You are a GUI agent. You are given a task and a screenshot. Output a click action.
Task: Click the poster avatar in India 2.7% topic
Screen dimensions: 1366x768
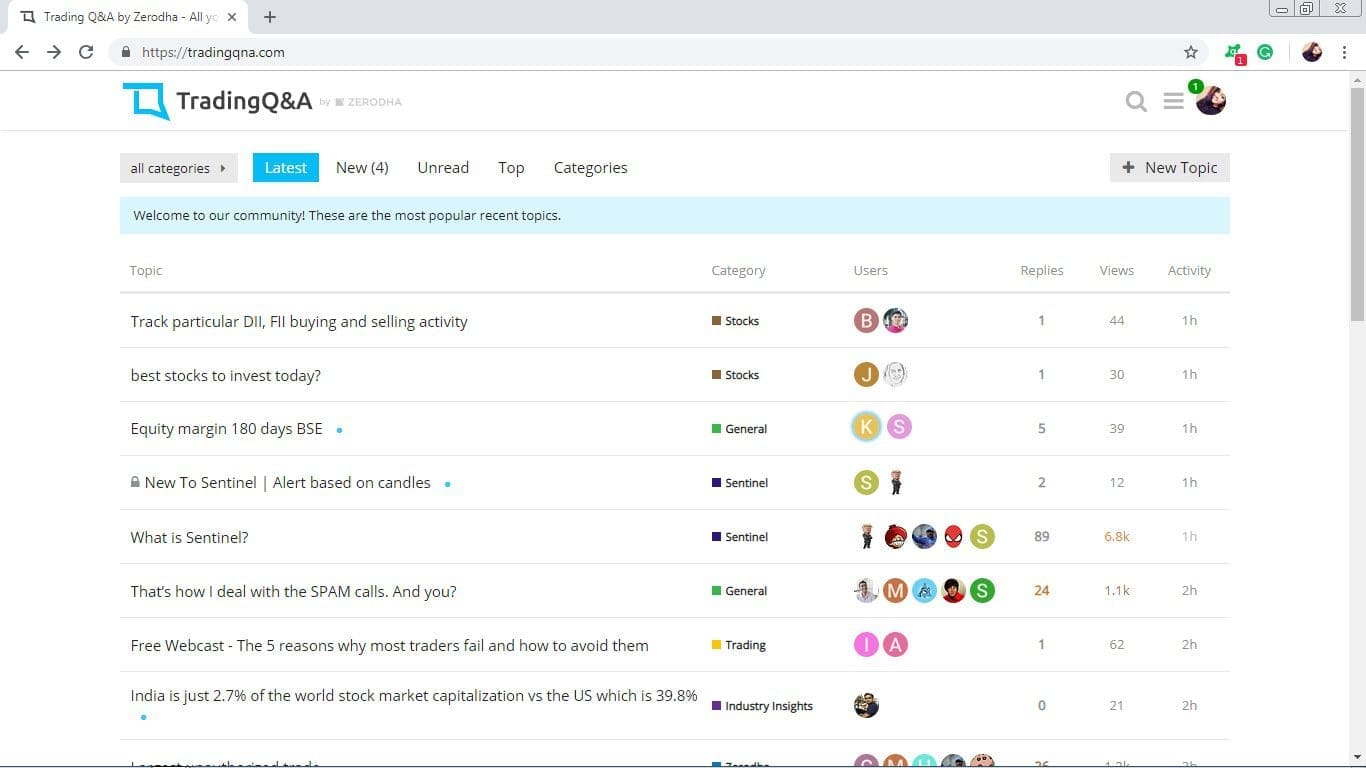(866, 705)
